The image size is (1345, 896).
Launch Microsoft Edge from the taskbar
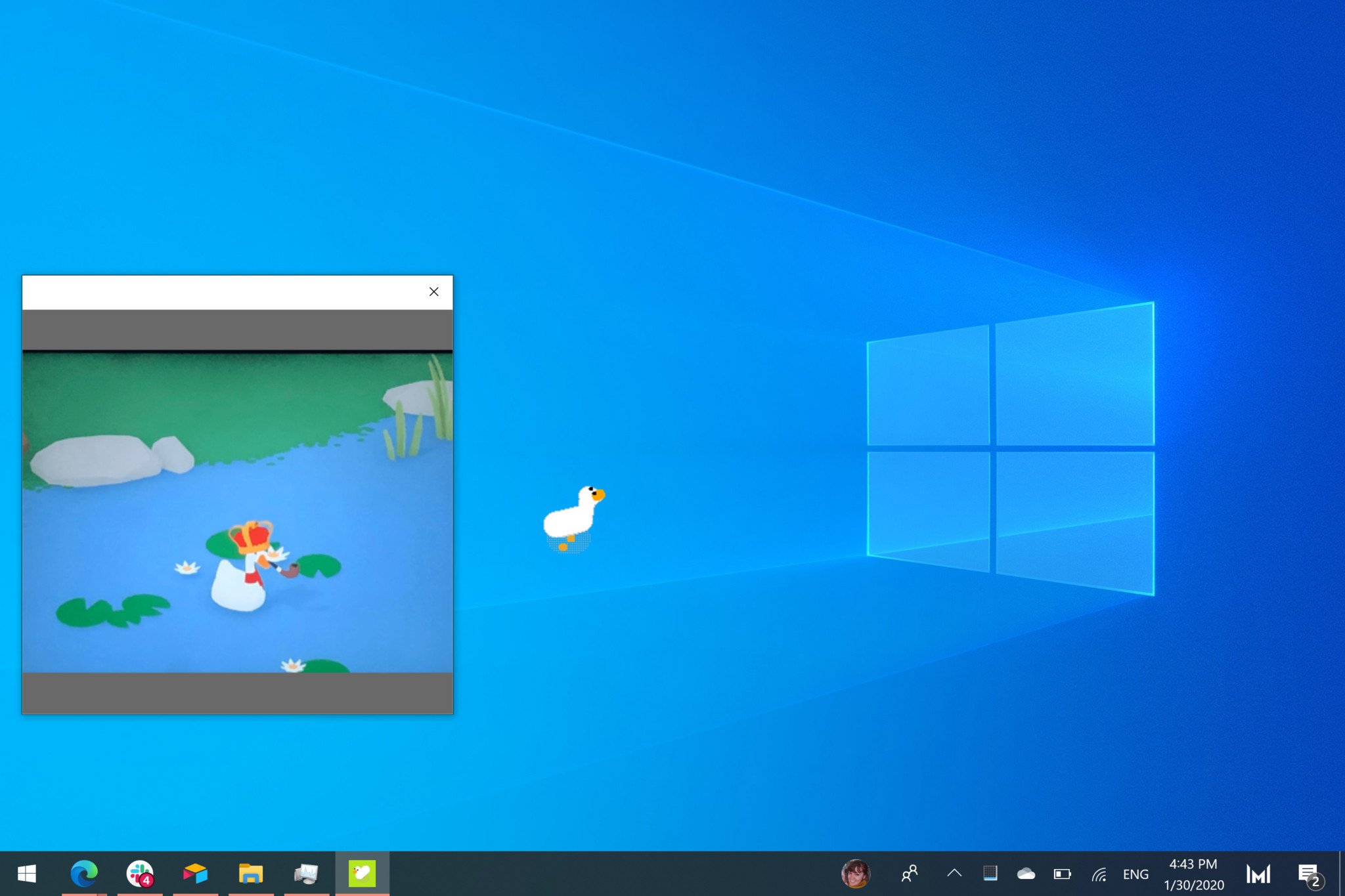(84, 874)
